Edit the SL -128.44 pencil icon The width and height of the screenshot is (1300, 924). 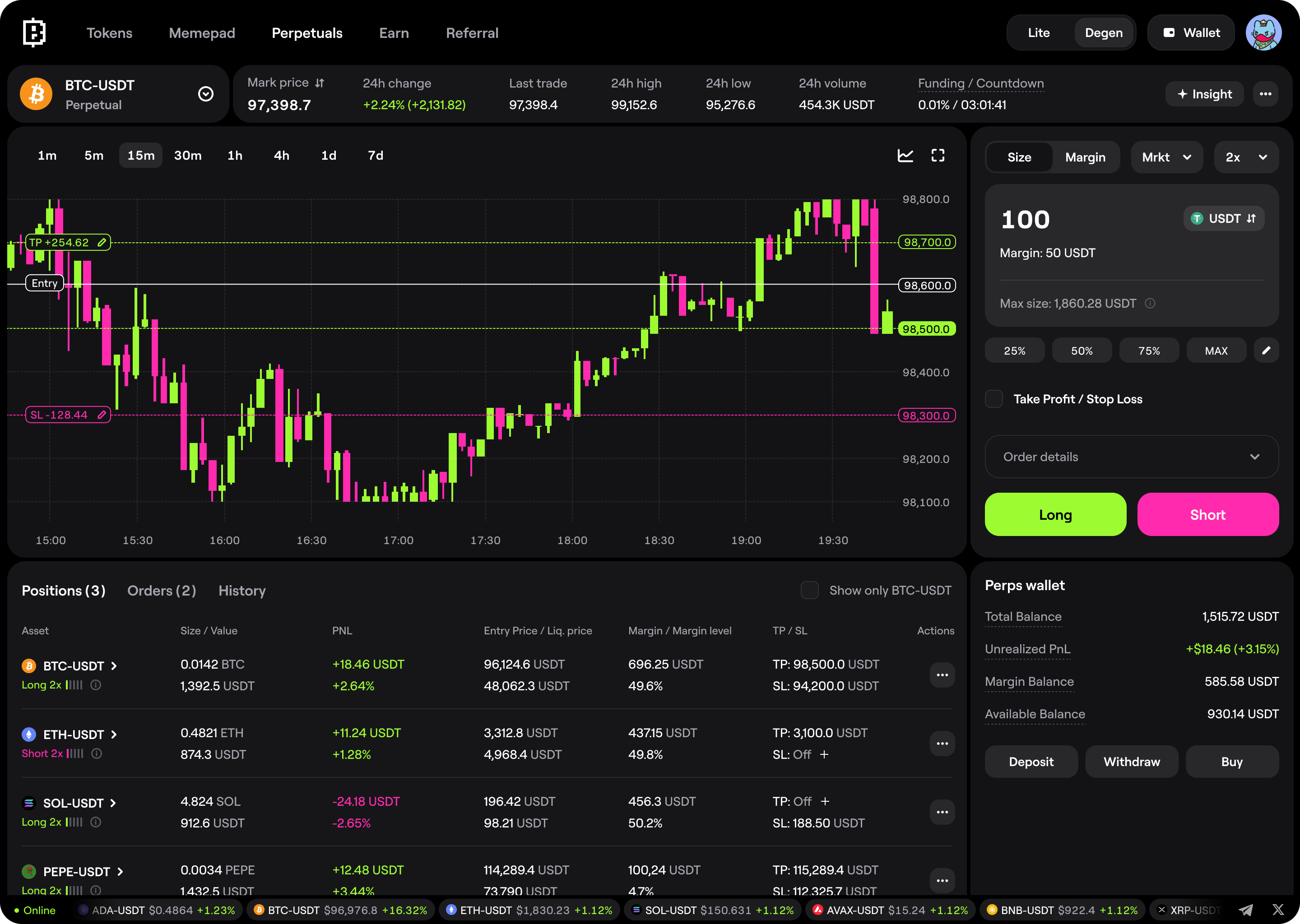(x=102, y=415)
